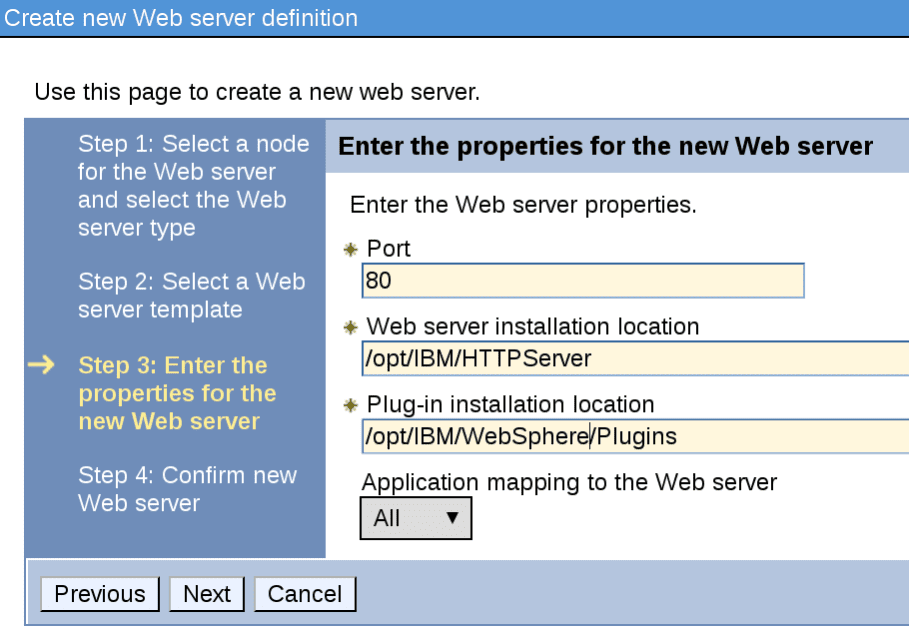
Task: Click the Create new Web server definition title
Action: click(x=181, y=18)
